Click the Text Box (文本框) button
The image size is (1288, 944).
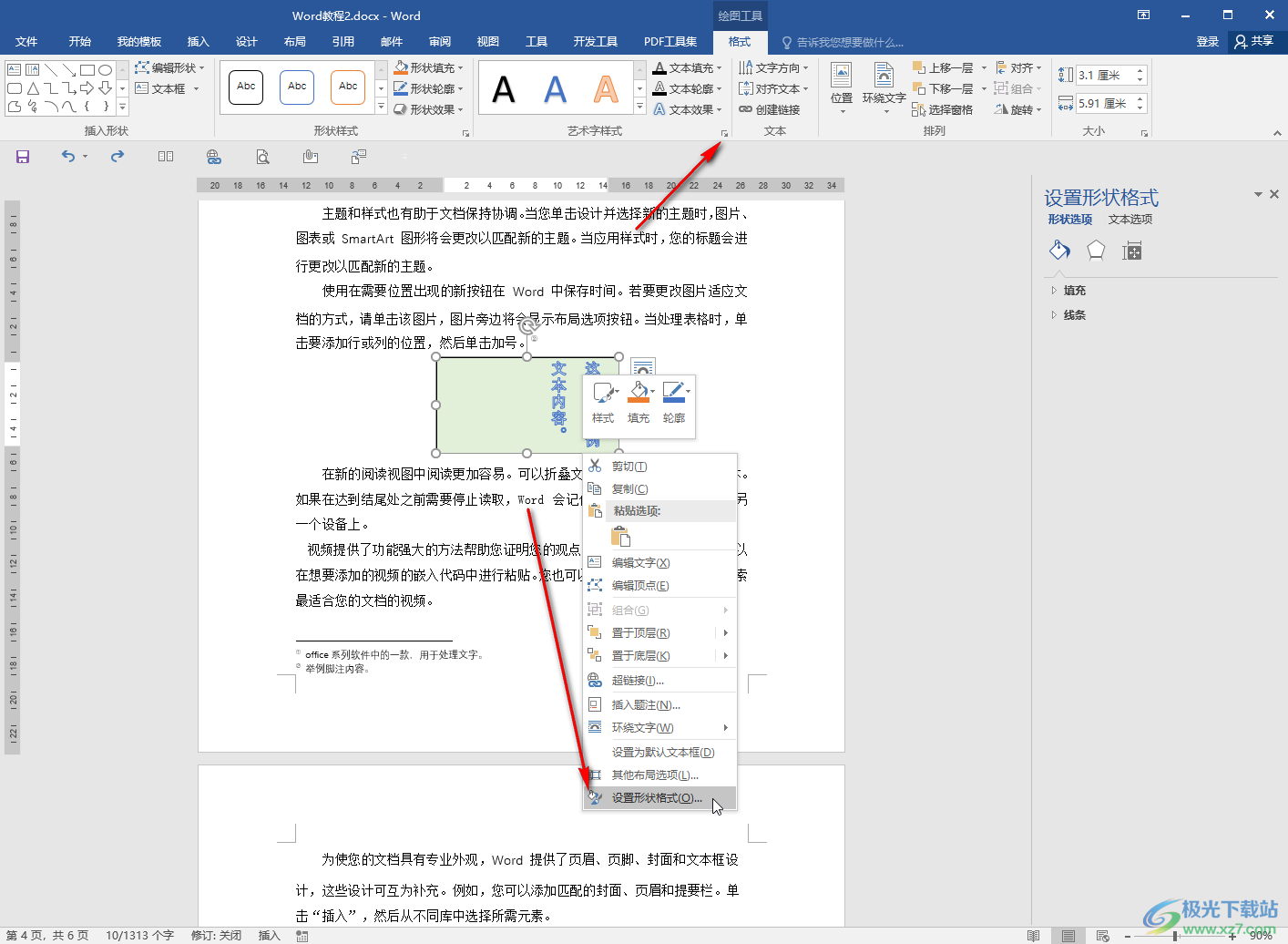[167, 88]
